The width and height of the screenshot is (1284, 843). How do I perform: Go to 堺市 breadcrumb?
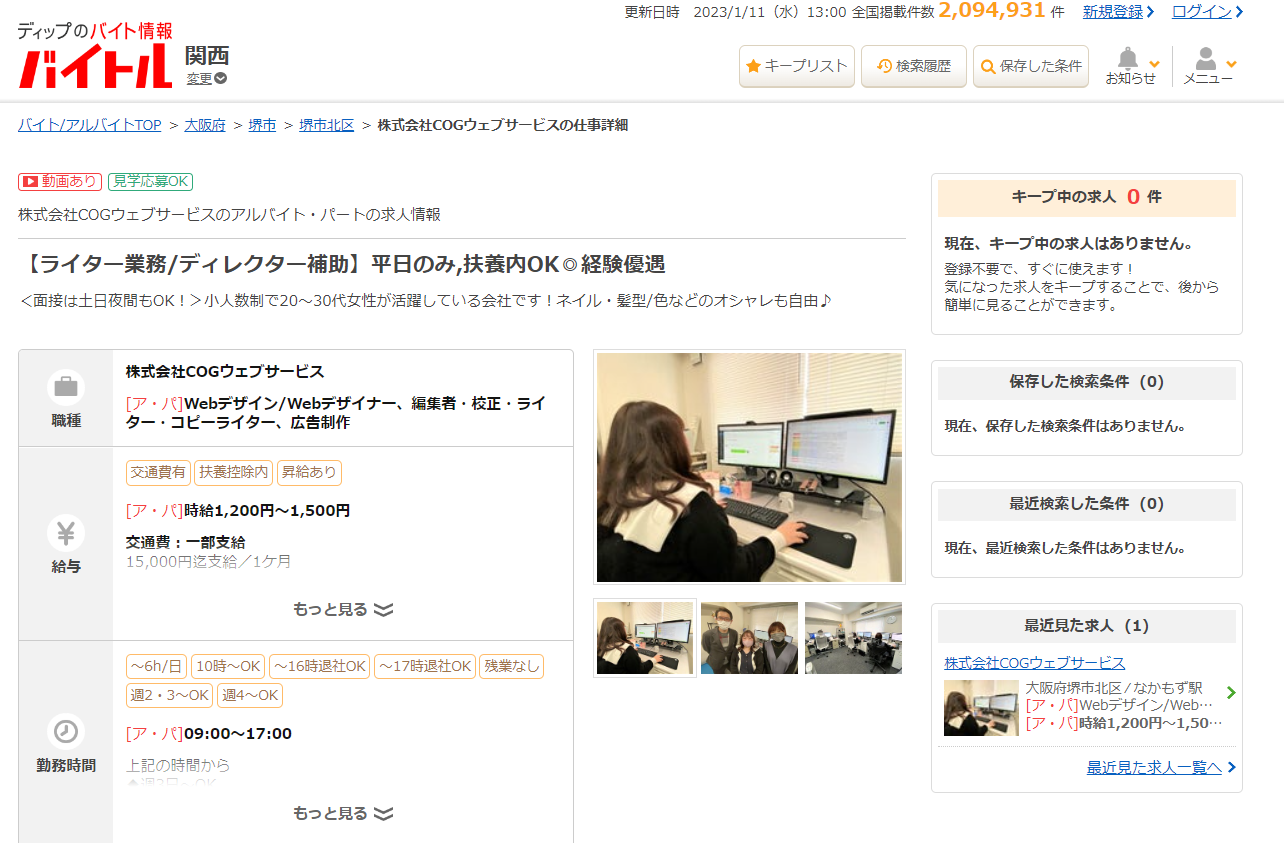(262, 125)
